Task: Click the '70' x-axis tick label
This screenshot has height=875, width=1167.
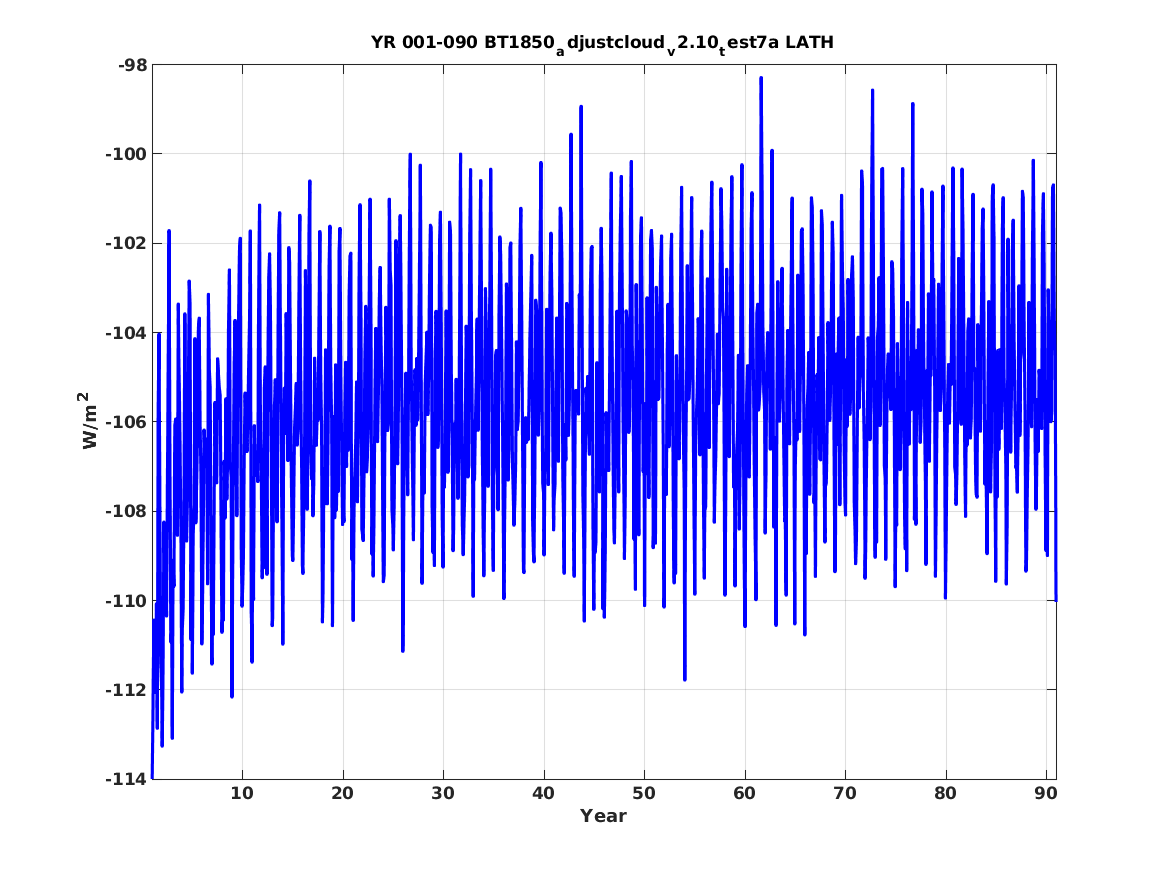Action: 845,794
